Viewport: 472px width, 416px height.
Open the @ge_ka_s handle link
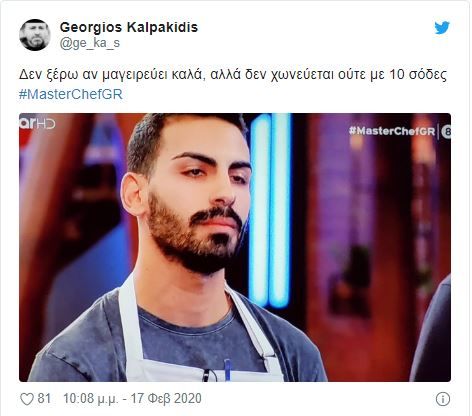(x=90, y=43)
